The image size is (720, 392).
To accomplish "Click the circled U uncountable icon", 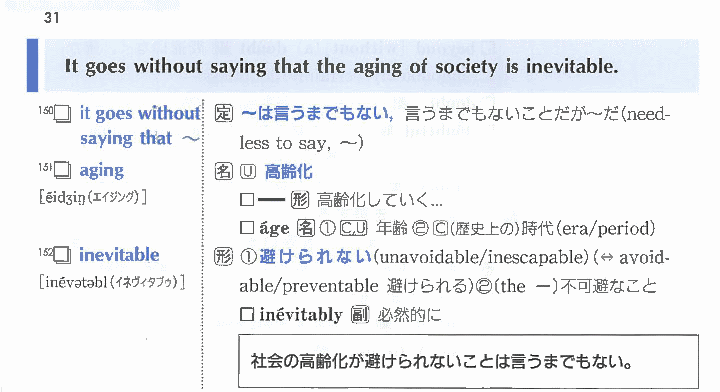I will point(248,172).
